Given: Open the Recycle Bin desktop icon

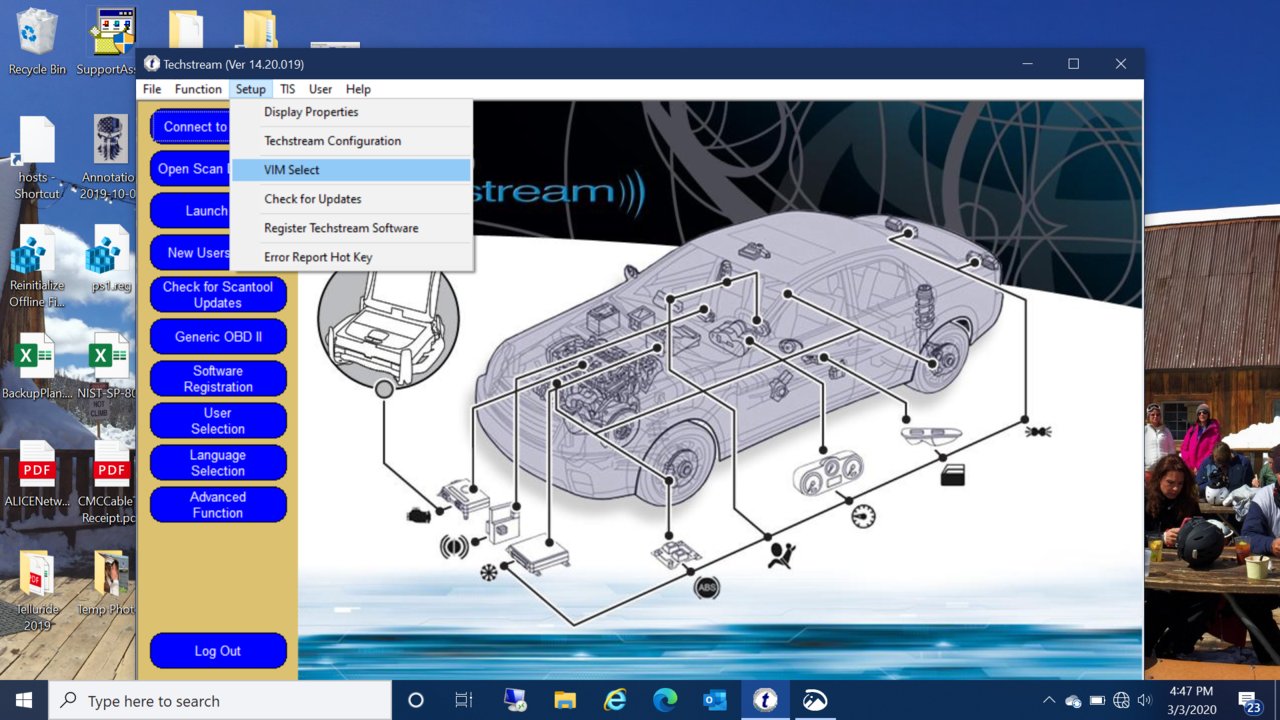Looking at the screenshot, I should 37,40.
